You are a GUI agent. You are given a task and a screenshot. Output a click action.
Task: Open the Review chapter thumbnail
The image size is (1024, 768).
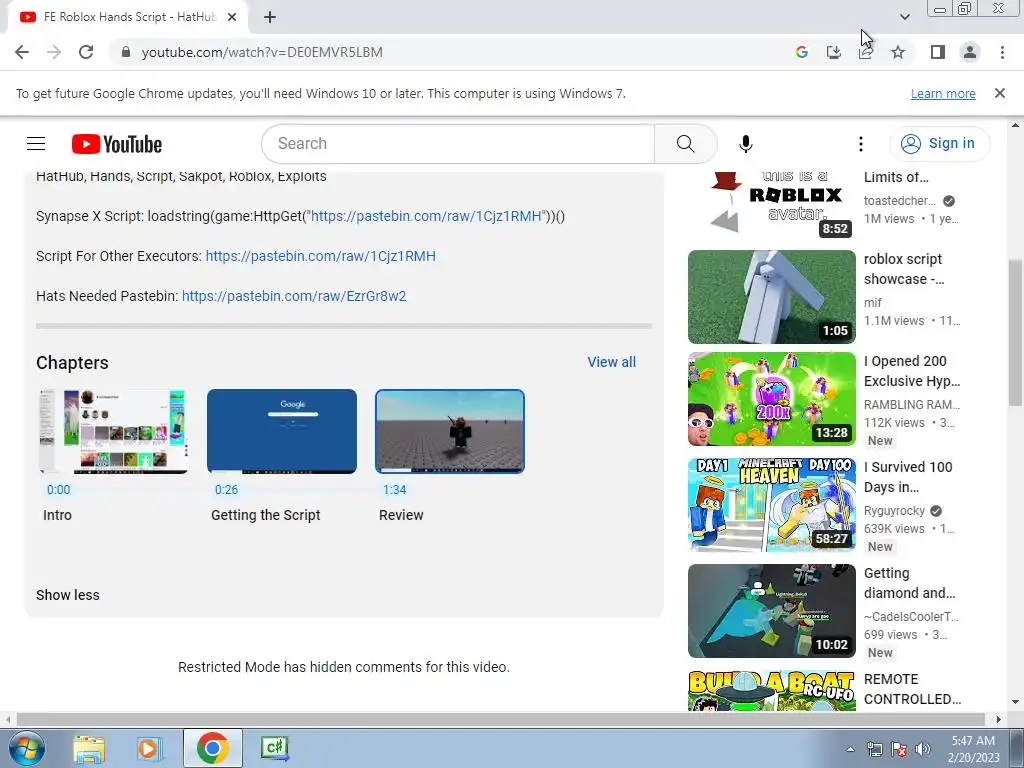pyautogui.click(x=450, y=431)
